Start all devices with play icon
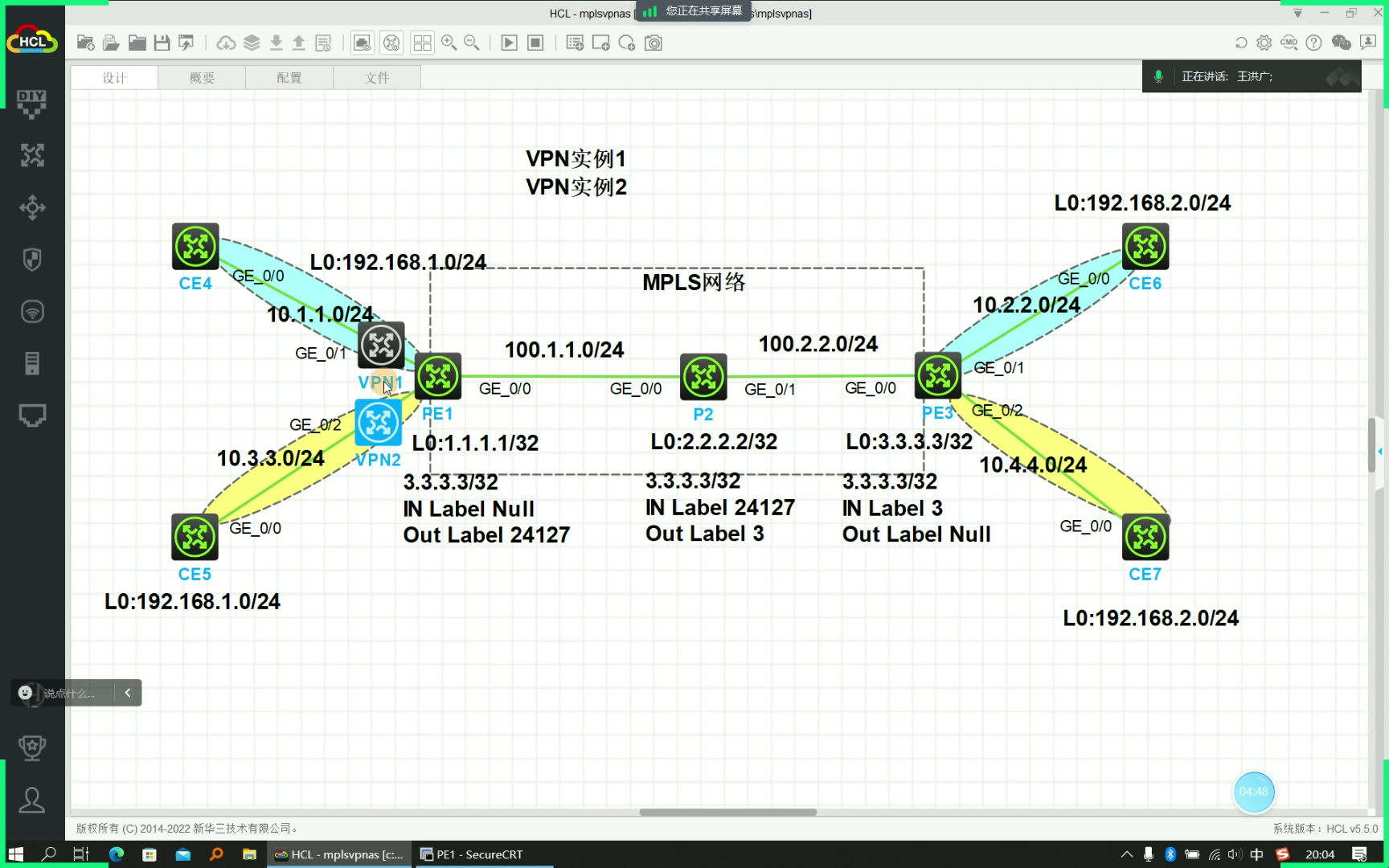 [x=510, y=43]
